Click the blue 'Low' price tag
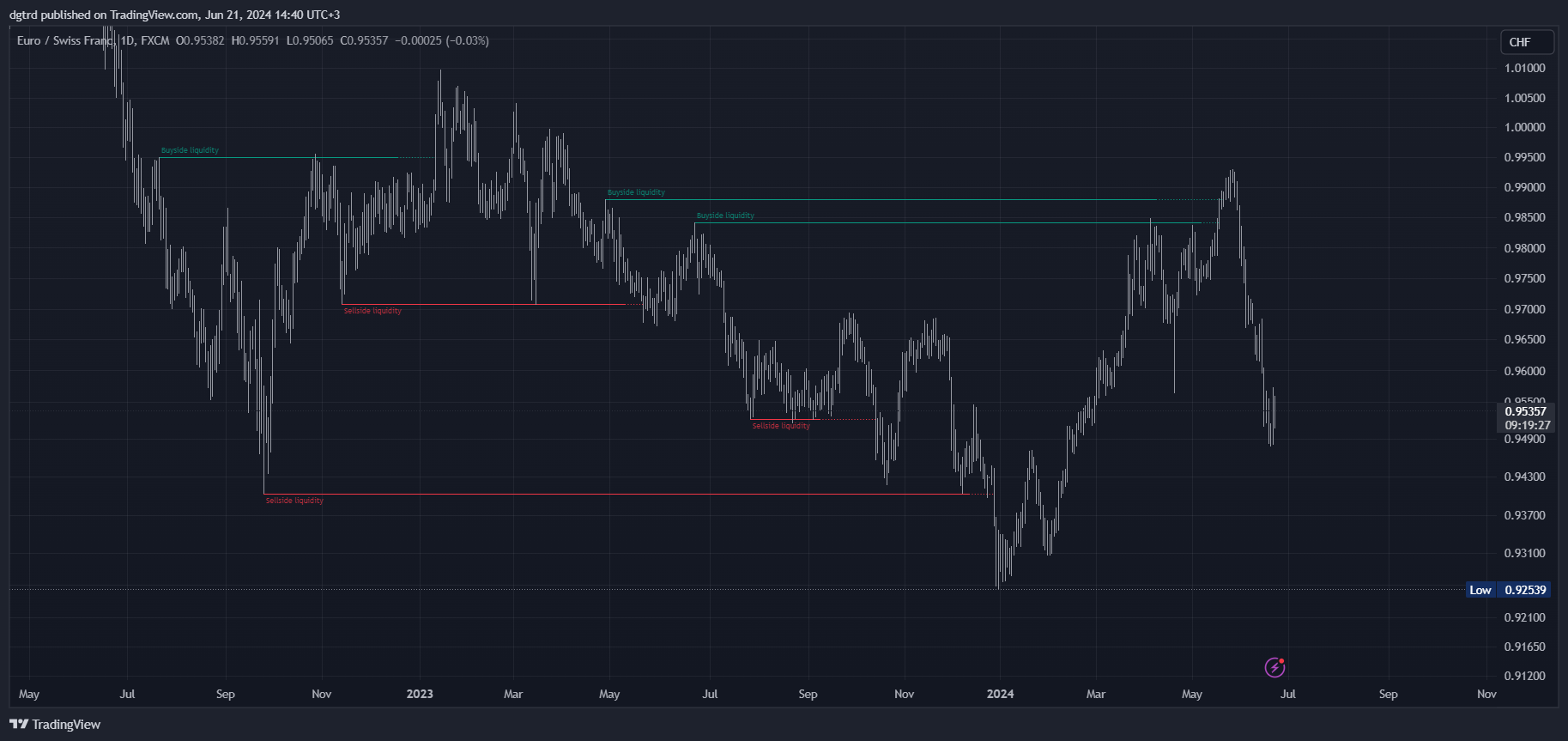The image size is (1568, 741). click(1480, 590)
